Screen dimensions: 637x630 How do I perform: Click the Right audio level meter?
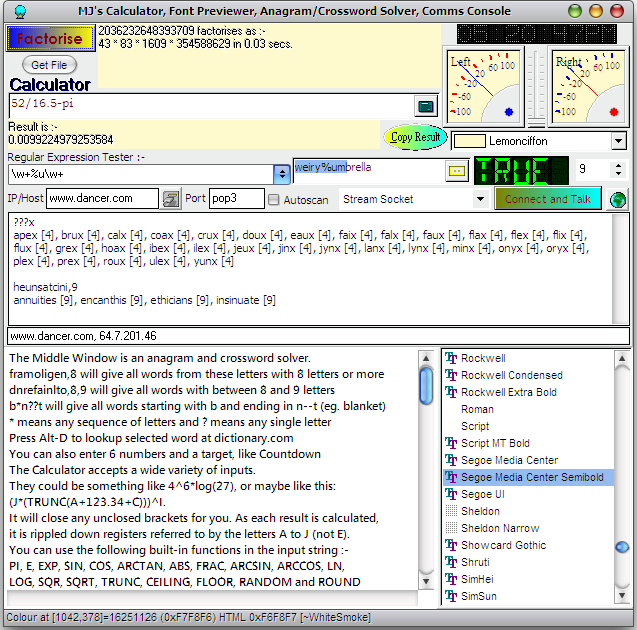coord(589,87)
